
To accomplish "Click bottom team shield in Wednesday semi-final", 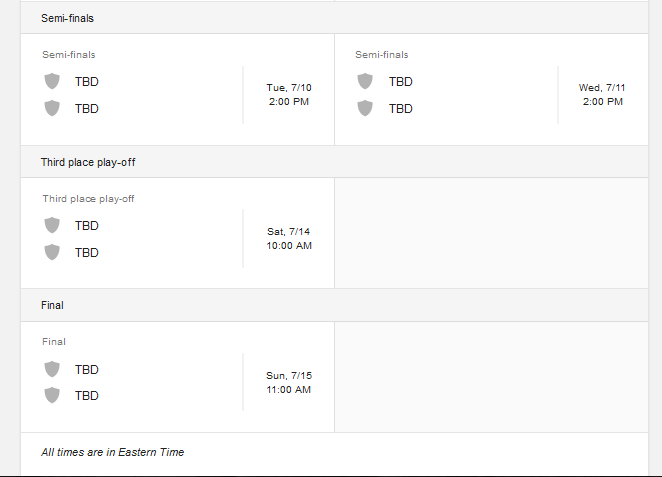I will [366, 108].
